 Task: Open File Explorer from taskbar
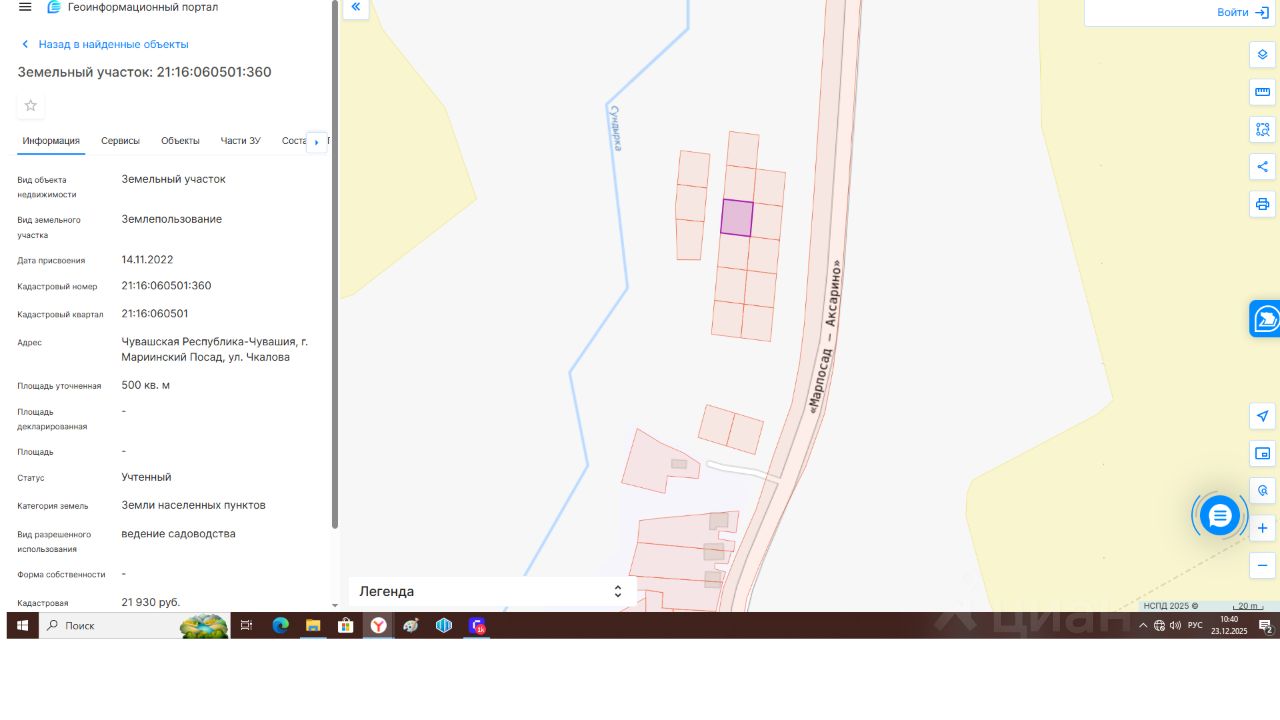coord(313,626)
